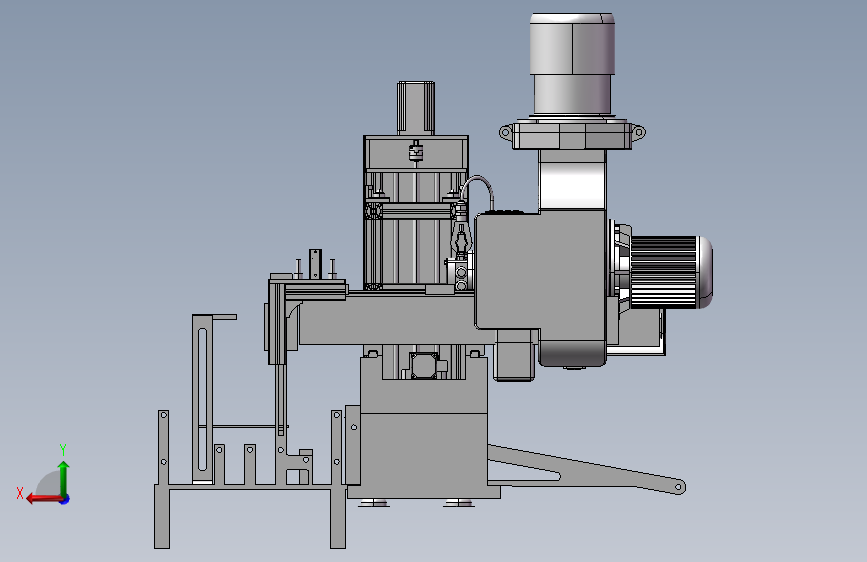Click the blue Z axis dot on the triad
Screen dimensions: 867x562
[65, 499]
